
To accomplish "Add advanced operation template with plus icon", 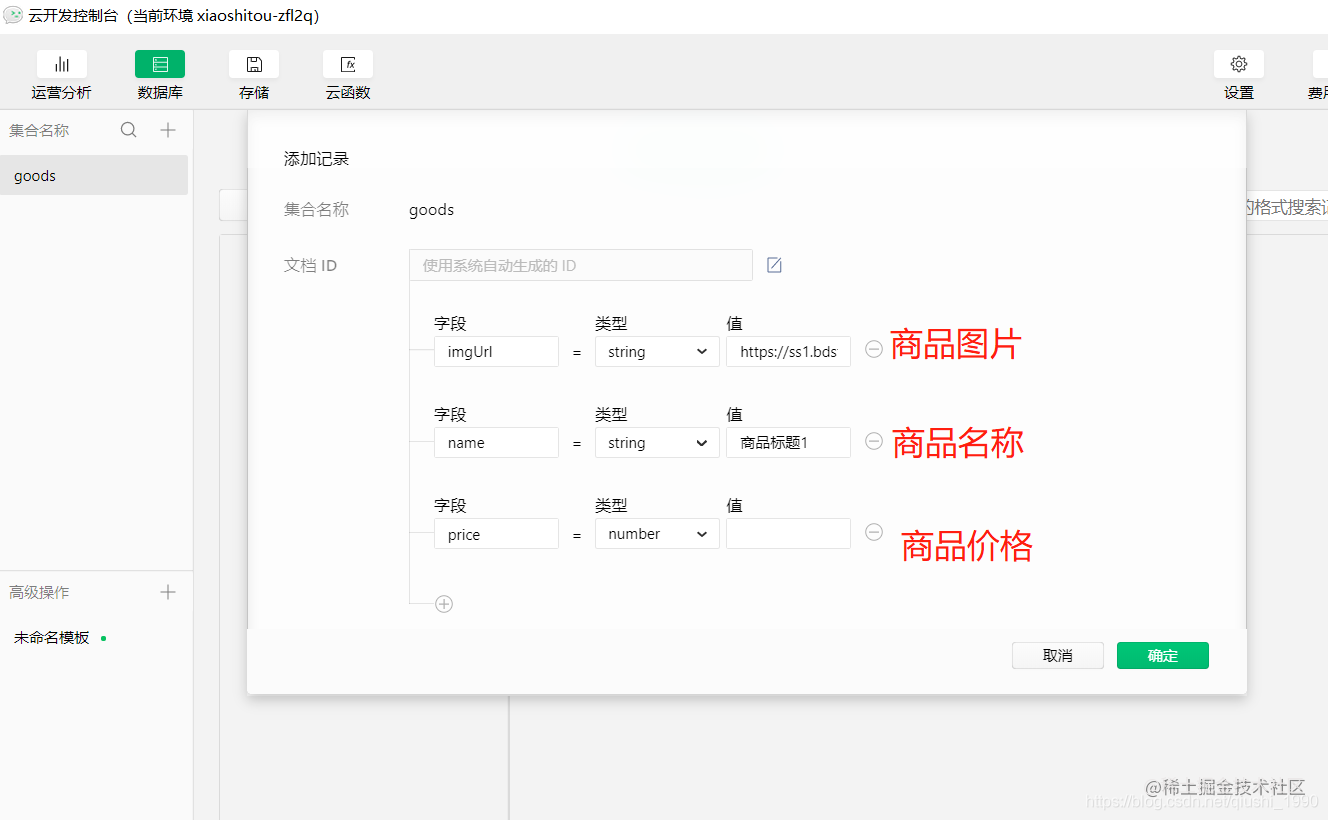I will pos(168,592).
